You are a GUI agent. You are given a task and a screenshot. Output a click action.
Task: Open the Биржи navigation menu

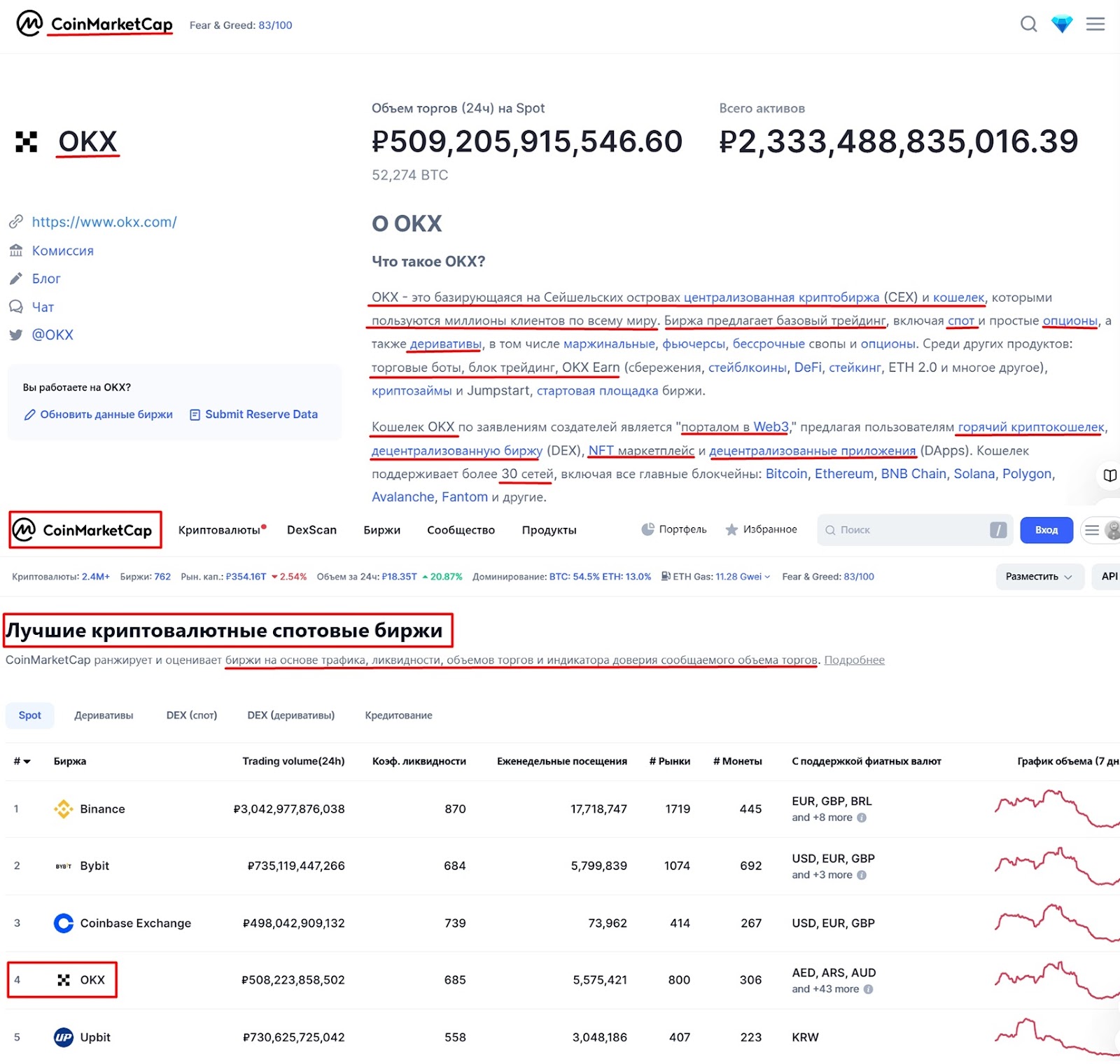382,530
